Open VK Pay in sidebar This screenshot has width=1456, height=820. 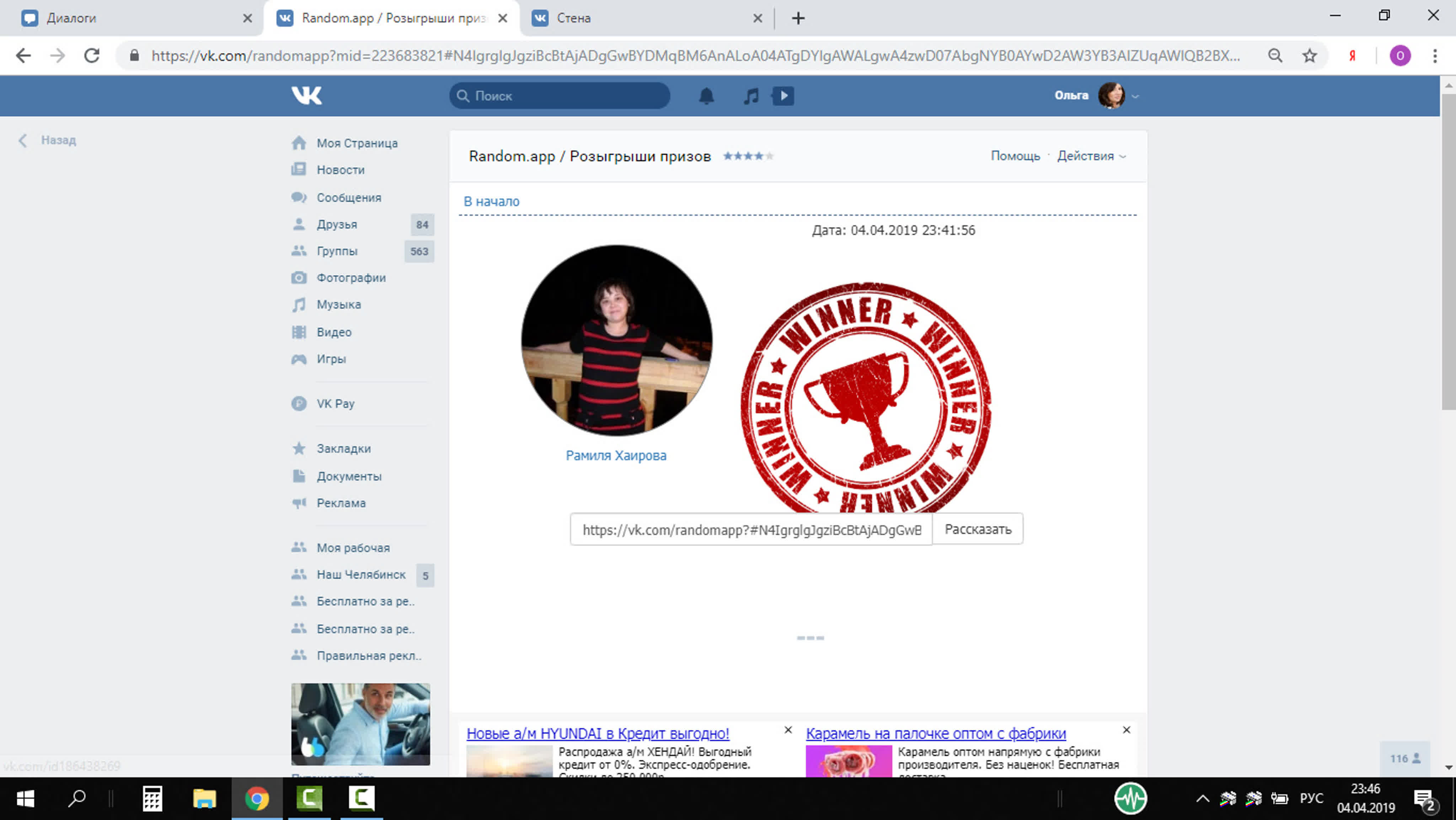point(335,403)
